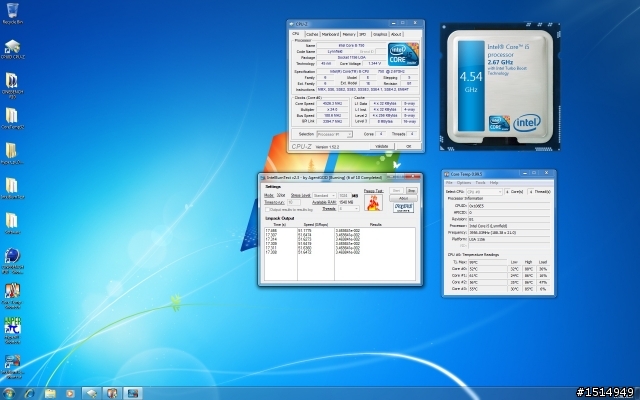This screenshot has width=640, height=400.
Task: Launch the CPUID CPU-Z desktop shortcut
Action: pos(12,49)
